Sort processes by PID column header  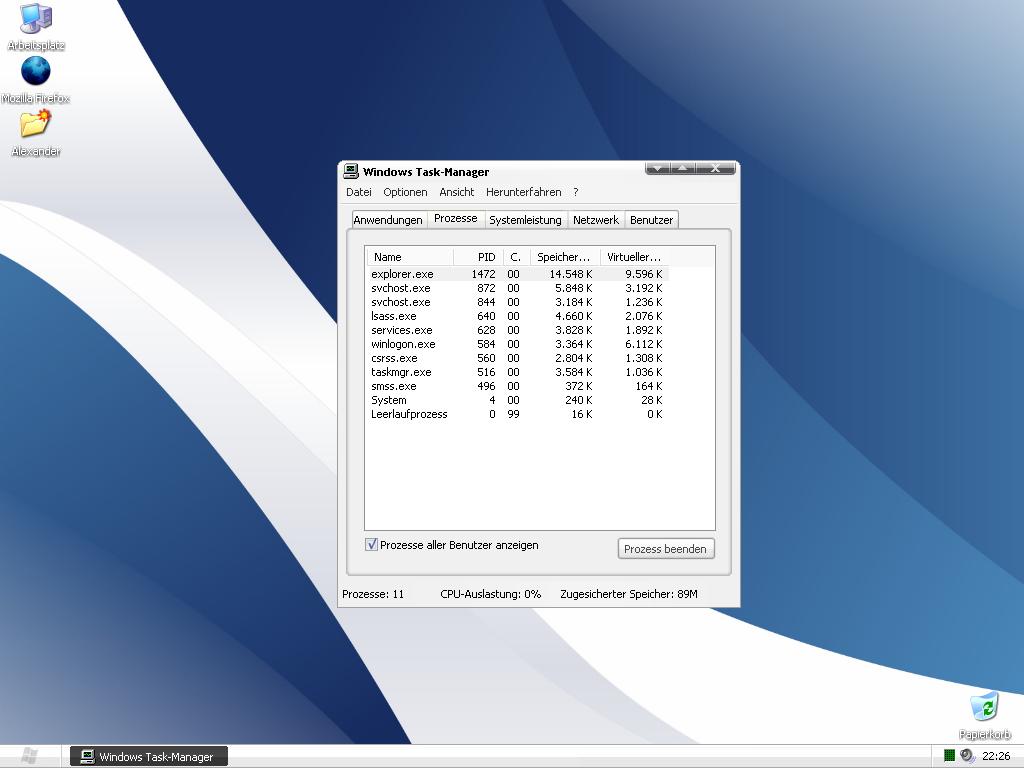tap(478, 257)
